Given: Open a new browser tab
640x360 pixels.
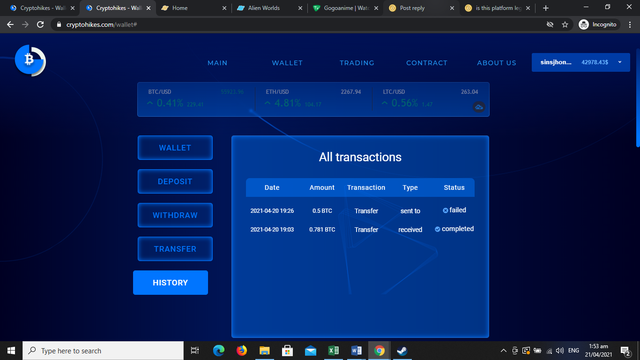Looking at the screenshot, I should click(x=546, y=8).
